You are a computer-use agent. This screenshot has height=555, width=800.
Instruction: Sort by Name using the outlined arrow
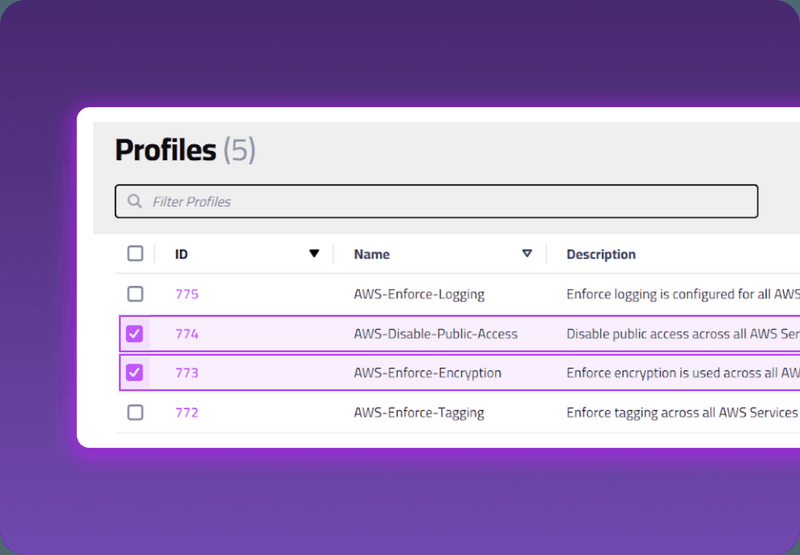tap(527, 254)
